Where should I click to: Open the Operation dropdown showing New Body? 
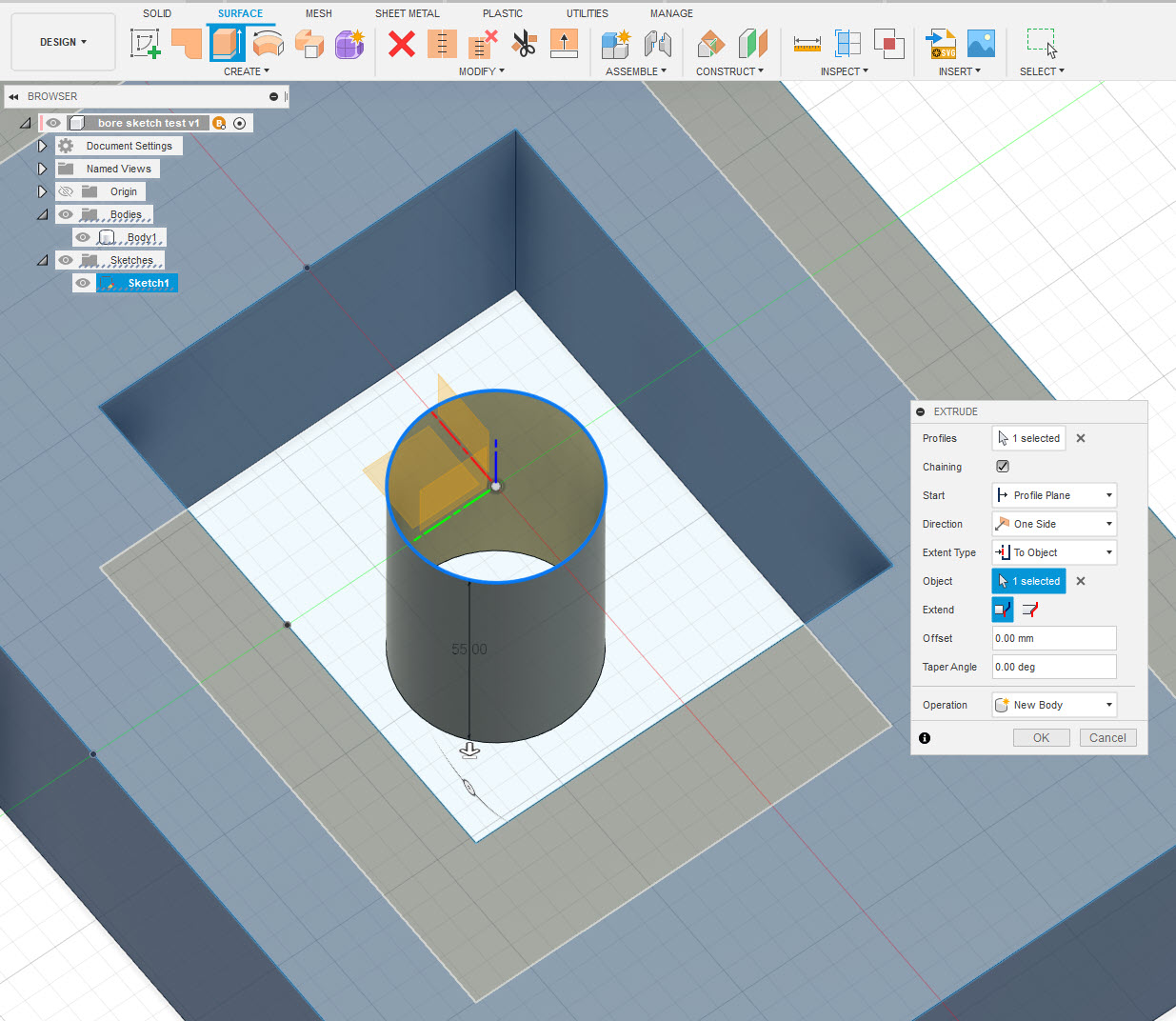click(x=1054, y=705)
